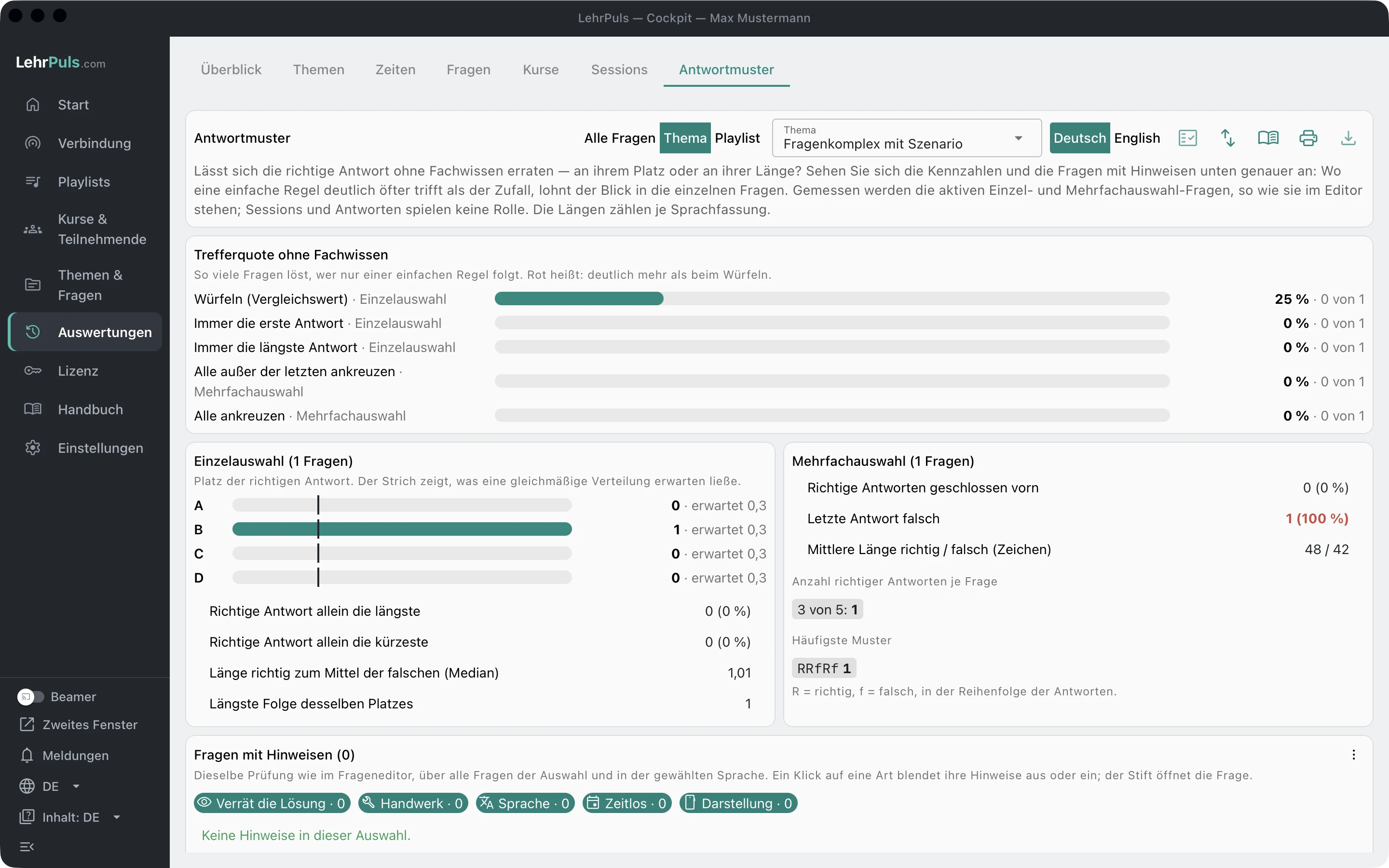
Task: Toggle the Handwerk hint filter chip
Action: (413, 803)
